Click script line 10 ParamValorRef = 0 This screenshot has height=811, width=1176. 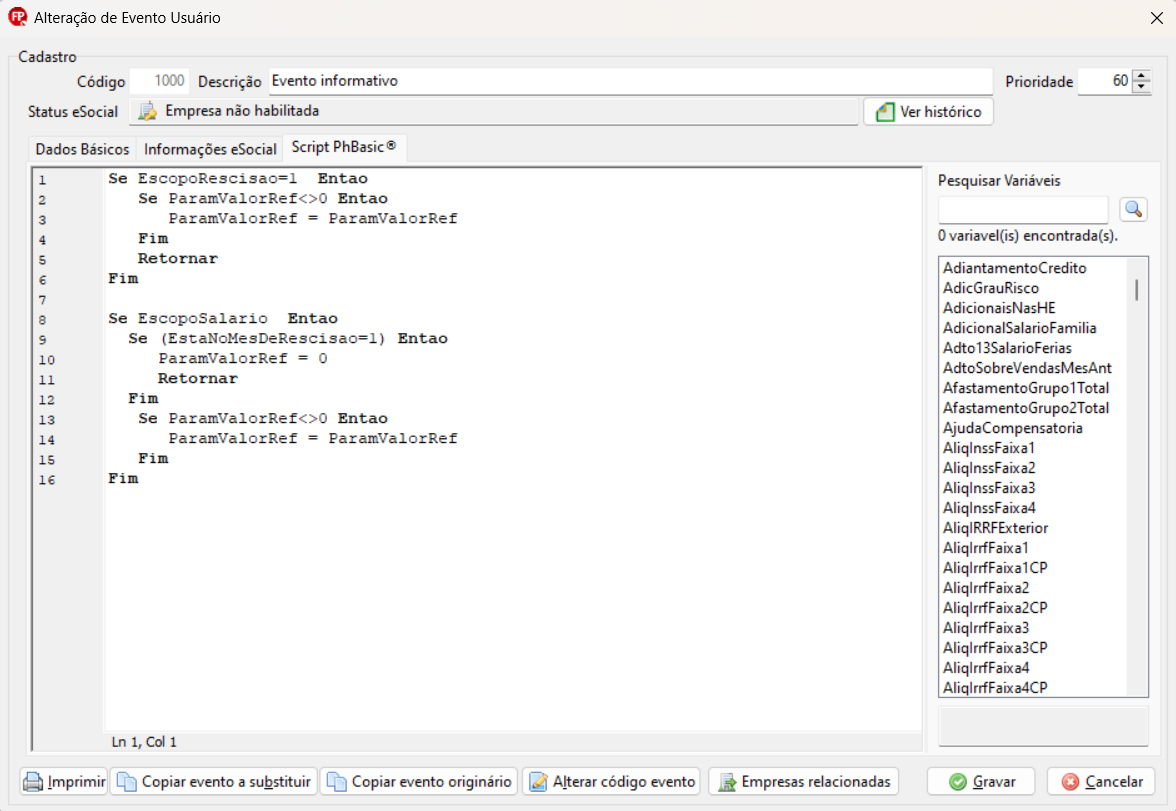tap(243, 359)
